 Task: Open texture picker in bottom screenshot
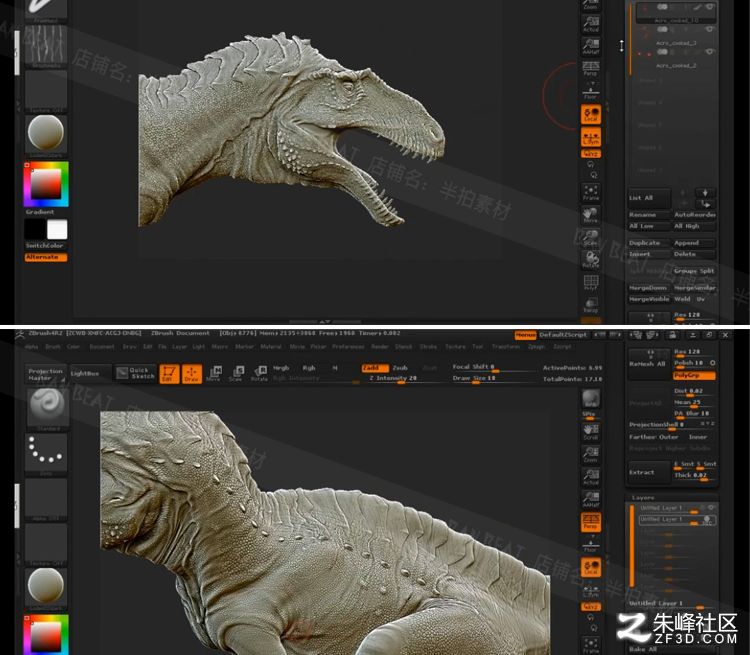pos(46,544)
